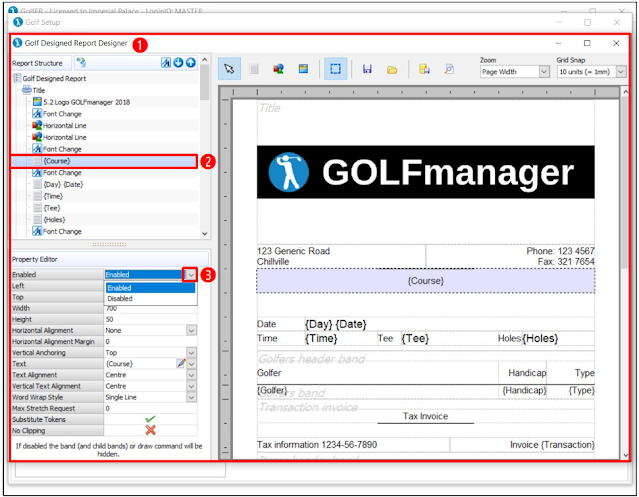Image resolution: width=639 pixels, height=497 pixels.
Task: Click the refresh structure icon beside Report Structure
Action: (x=81, y=62)
